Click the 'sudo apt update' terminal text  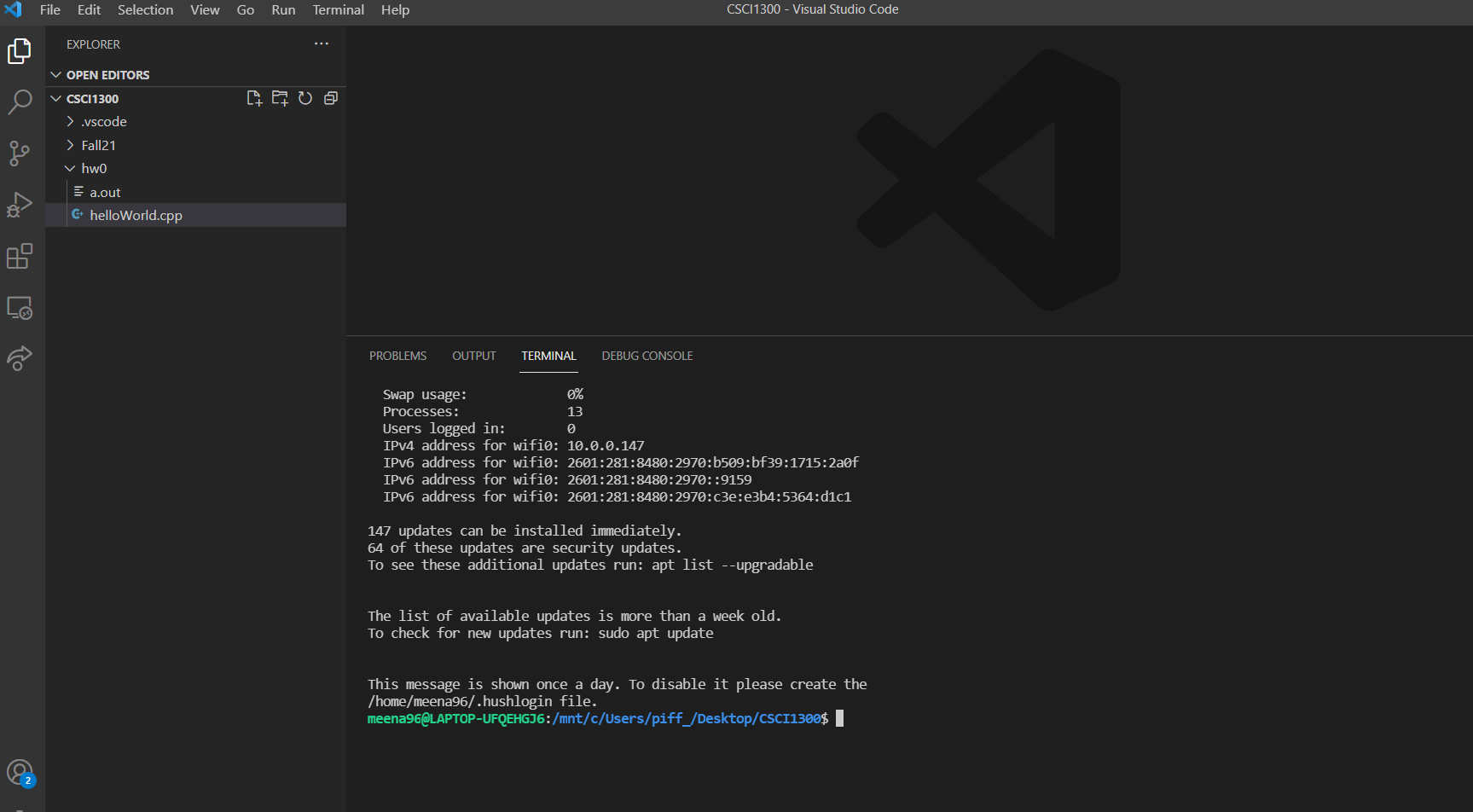point(656,633)
